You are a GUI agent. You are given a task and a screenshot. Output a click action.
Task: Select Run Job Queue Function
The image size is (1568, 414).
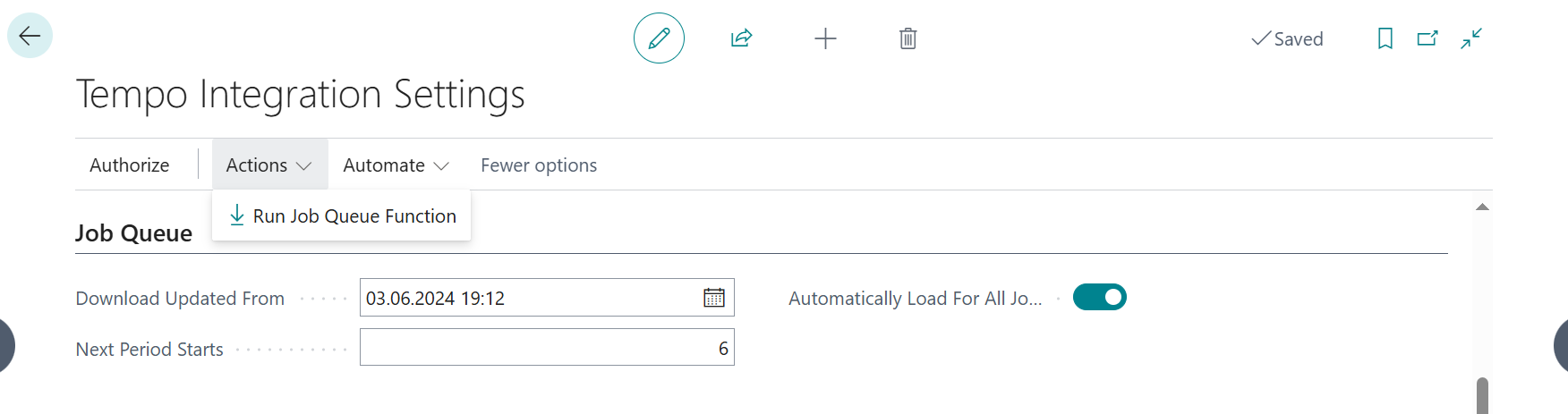point(343,215)
